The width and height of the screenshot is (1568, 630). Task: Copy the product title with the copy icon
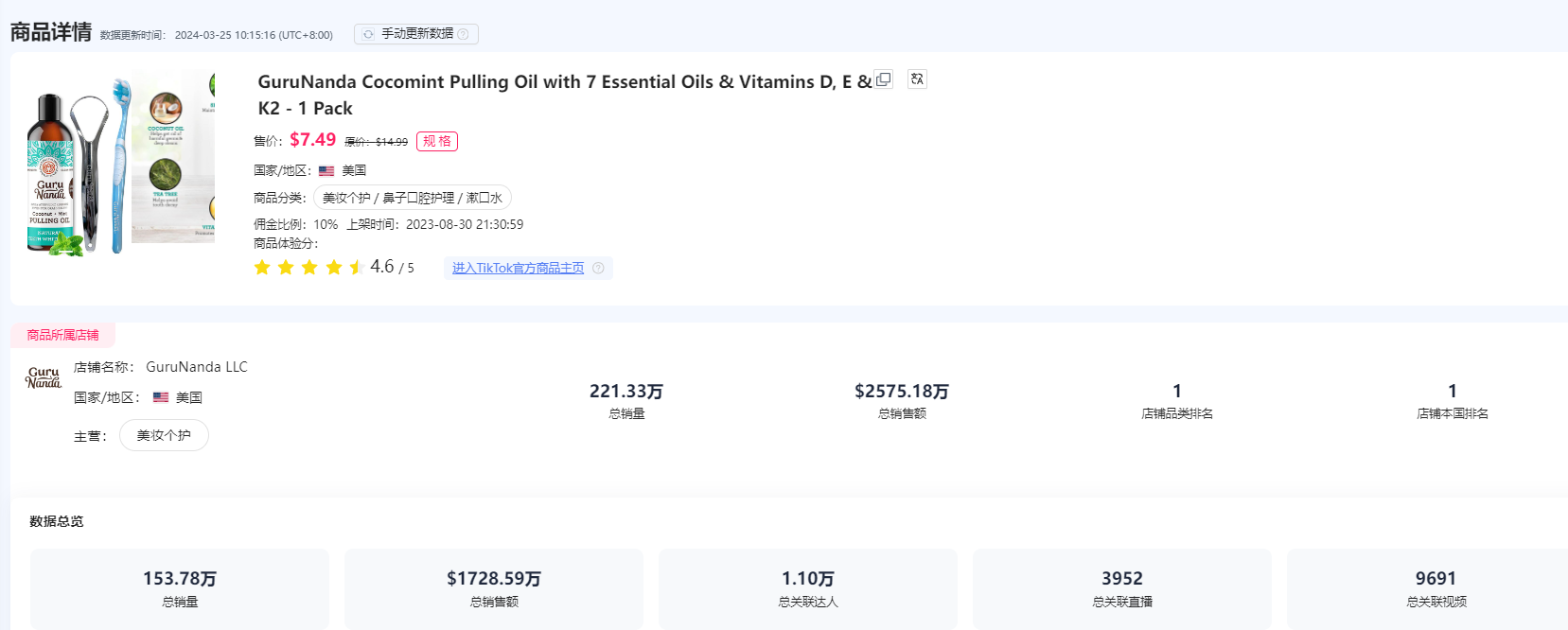click(884, 79)
